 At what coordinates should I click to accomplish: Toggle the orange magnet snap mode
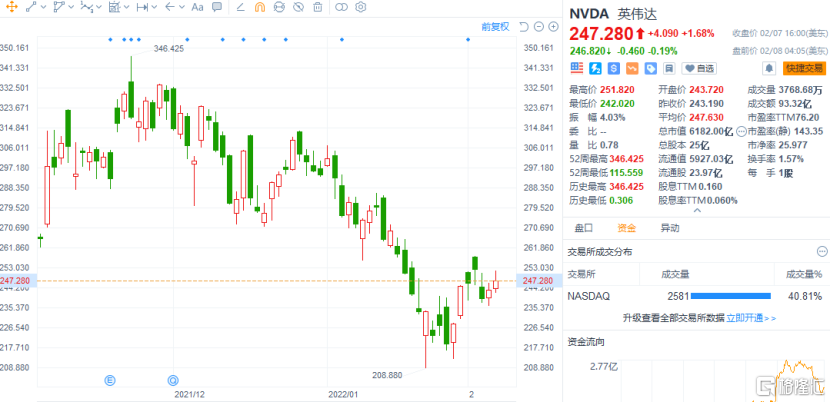[x=260, y=7]
